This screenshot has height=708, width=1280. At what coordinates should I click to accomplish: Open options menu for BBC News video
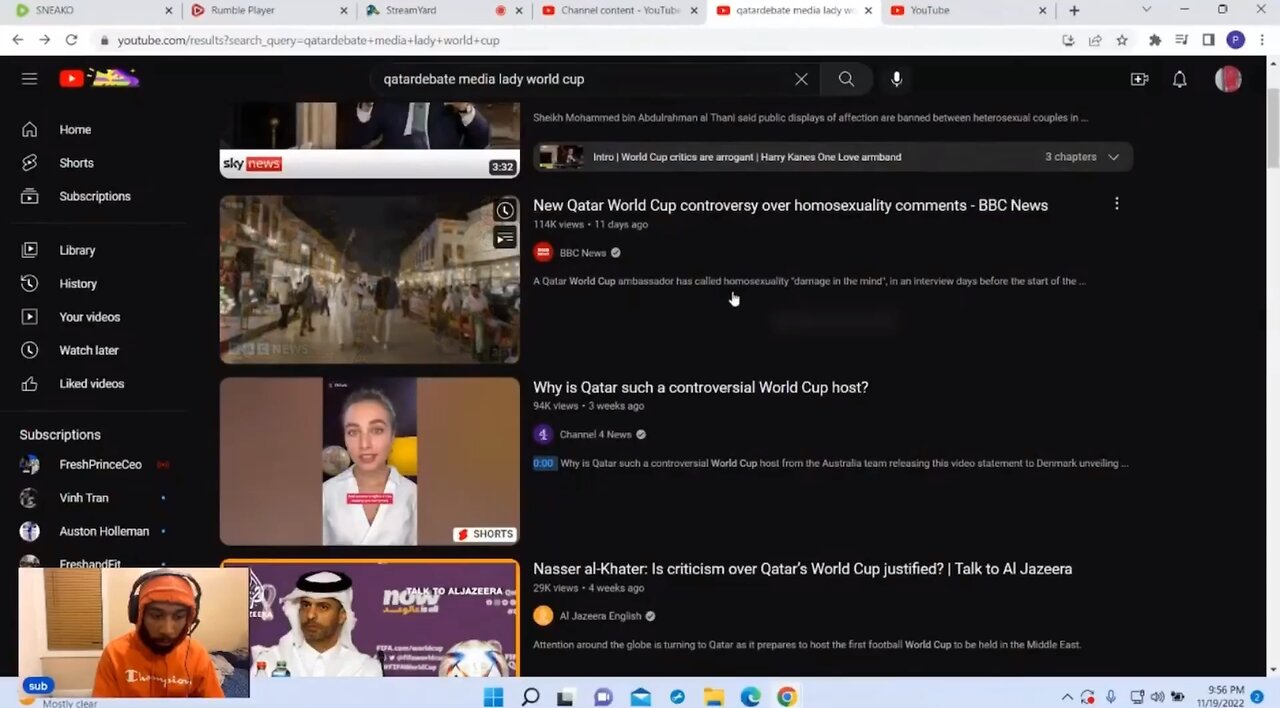[x=1116, y=204]
